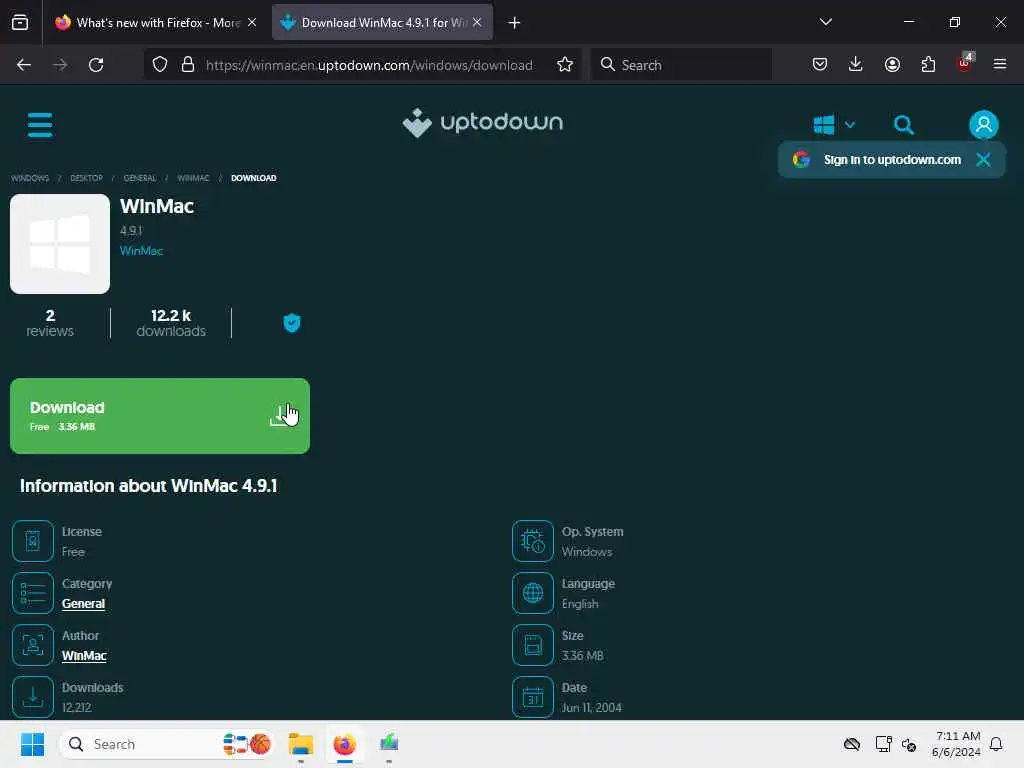The image size is (1024, 768).
Task: Open the General category link
Action: pos(83,603)
